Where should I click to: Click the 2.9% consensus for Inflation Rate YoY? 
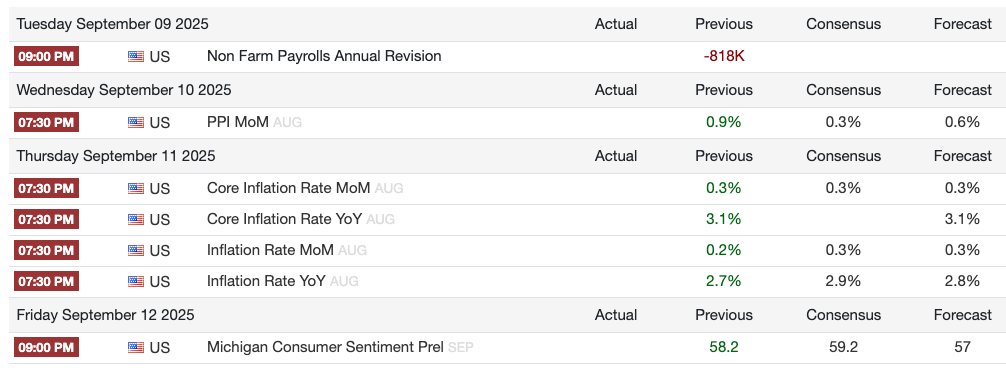843,281
